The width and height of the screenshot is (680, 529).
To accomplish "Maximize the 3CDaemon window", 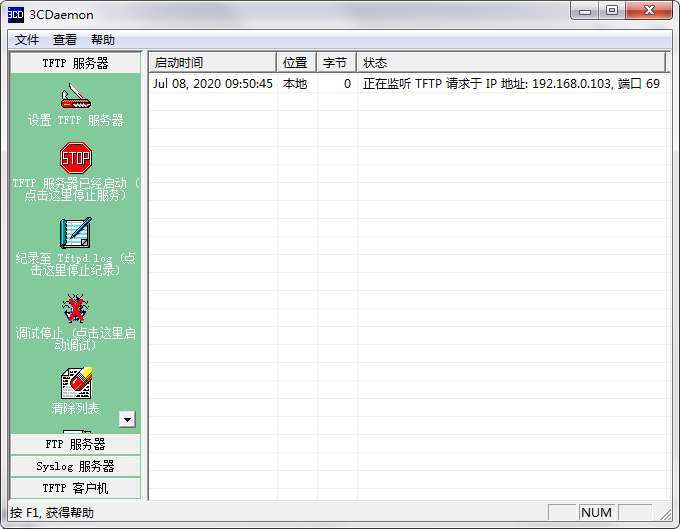I will point(612,10).
